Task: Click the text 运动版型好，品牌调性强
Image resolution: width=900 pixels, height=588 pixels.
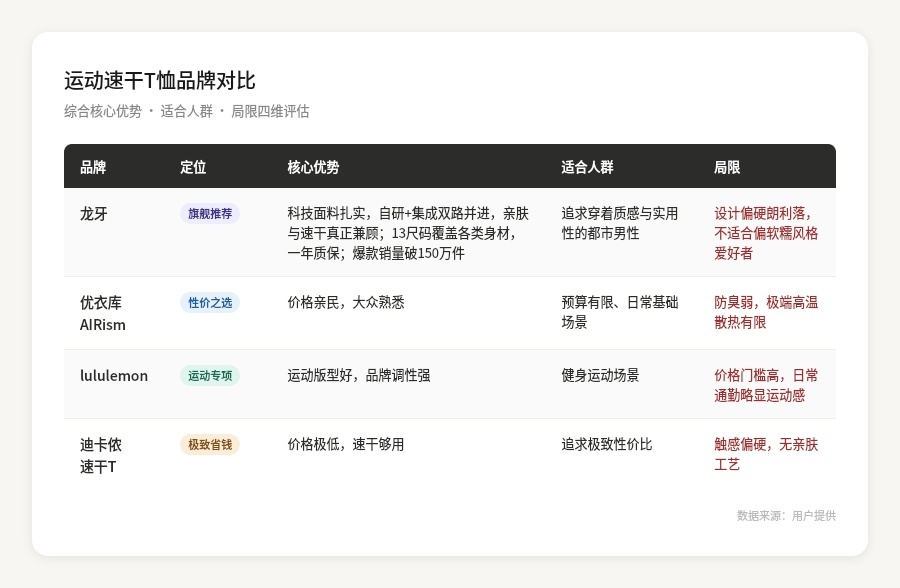Action: click(359, 376)
